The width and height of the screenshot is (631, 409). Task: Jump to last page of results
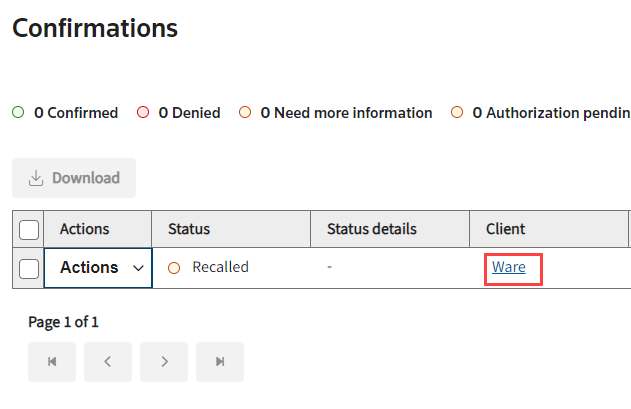pyautogui.click(x=220, y=362)
